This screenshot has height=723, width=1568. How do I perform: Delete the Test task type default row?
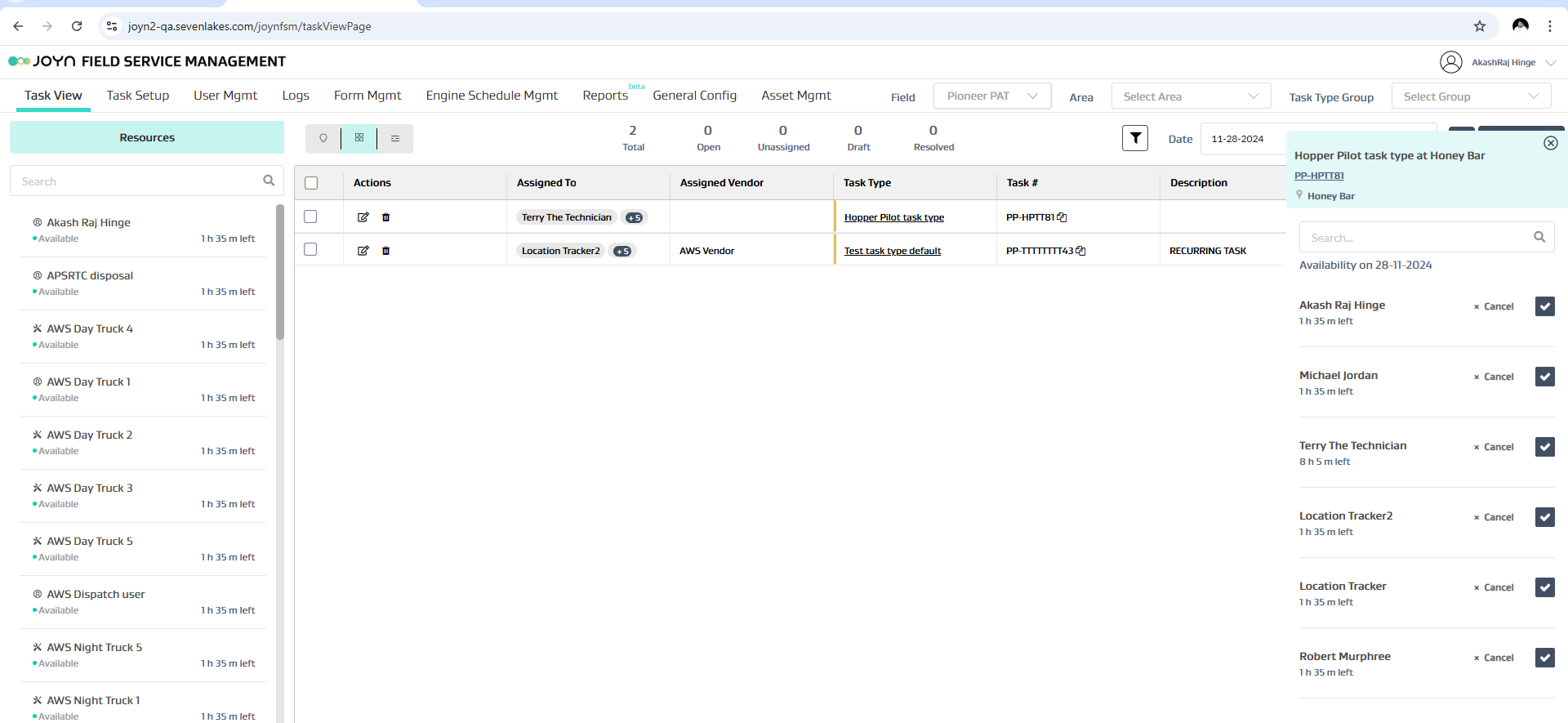(386, 251)
